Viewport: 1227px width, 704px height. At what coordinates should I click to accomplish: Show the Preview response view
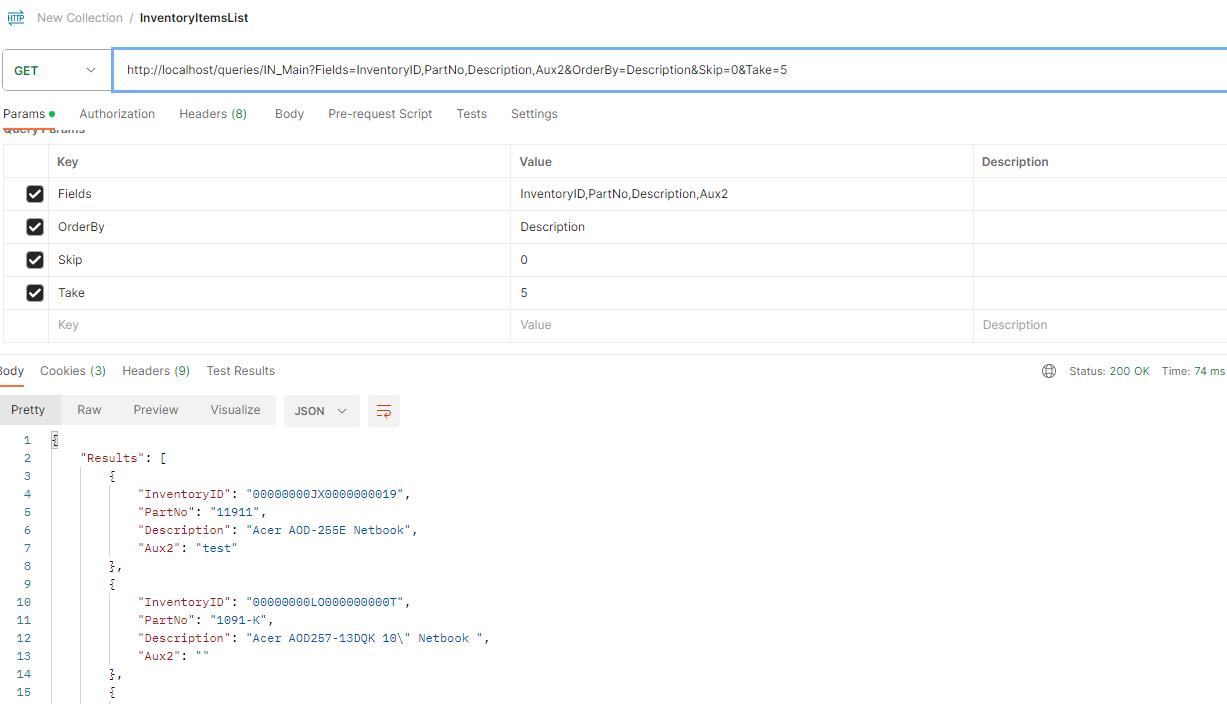coord(156,410)
